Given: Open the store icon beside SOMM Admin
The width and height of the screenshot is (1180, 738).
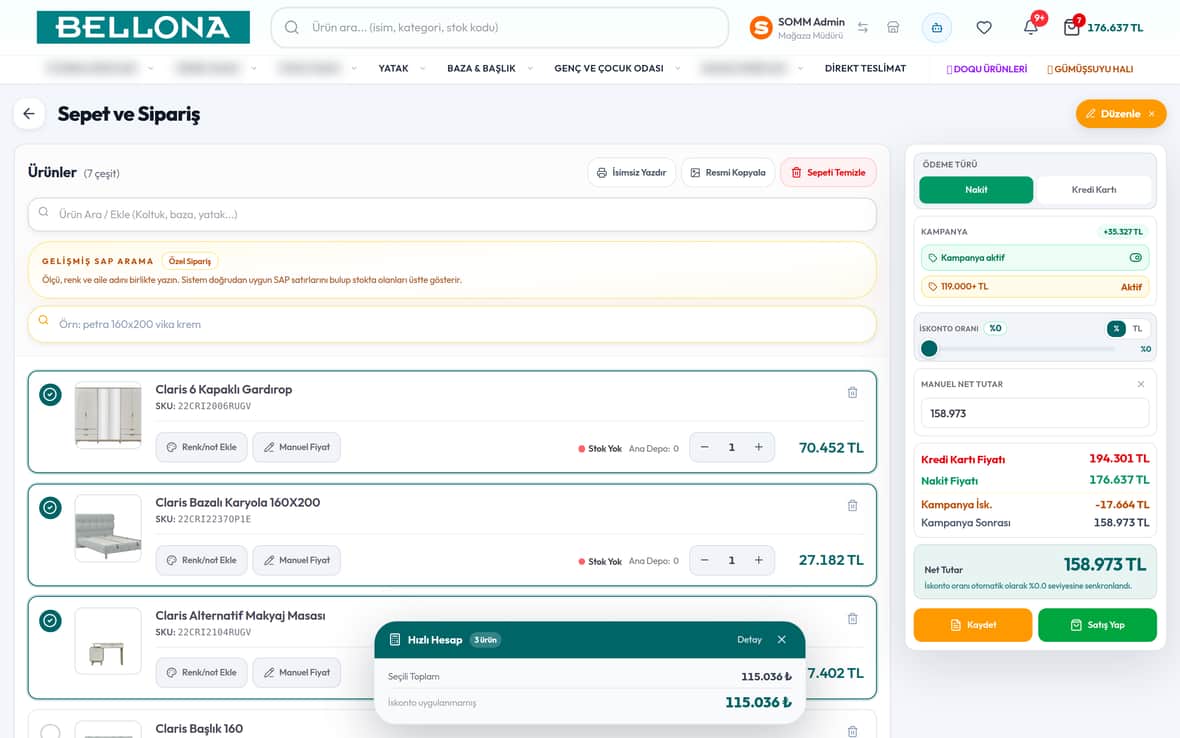Looking at the screenshot, I should coord(893,27).
